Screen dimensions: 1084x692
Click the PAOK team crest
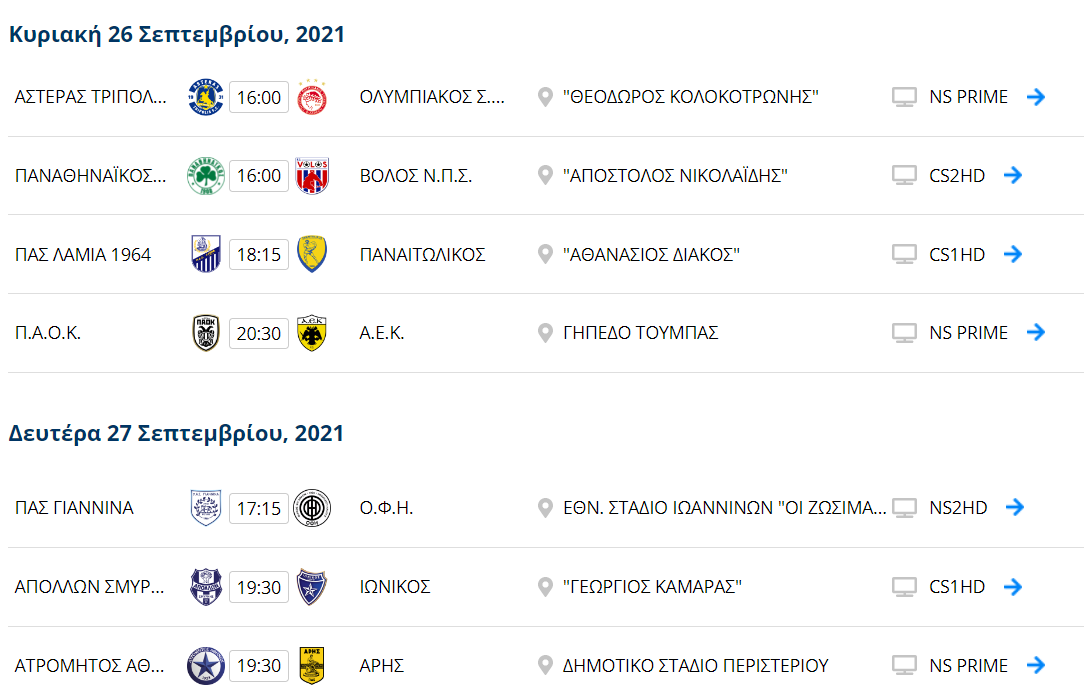[204, 333]
